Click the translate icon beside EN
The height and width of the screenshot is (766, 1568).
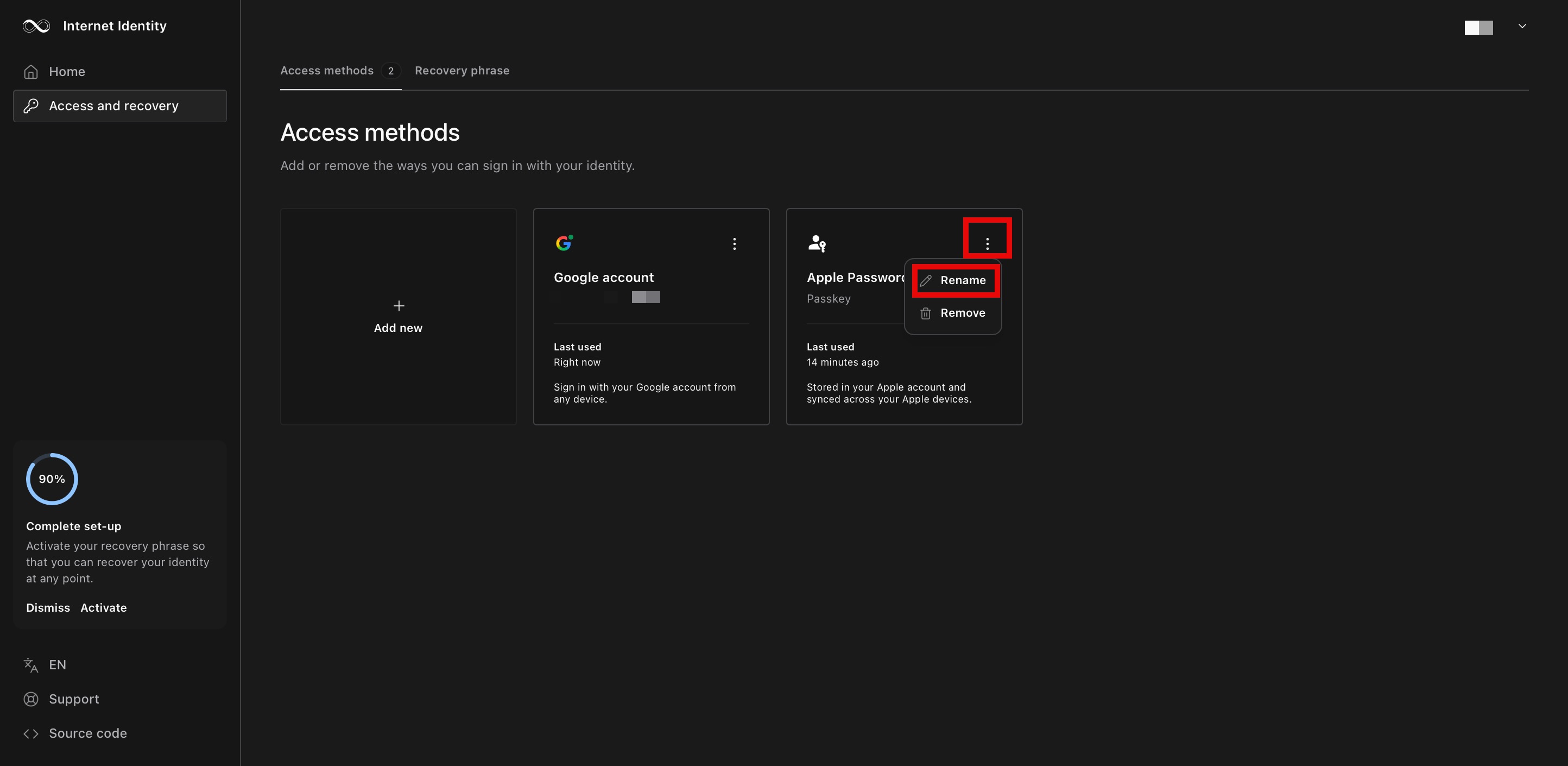[30, 665]
